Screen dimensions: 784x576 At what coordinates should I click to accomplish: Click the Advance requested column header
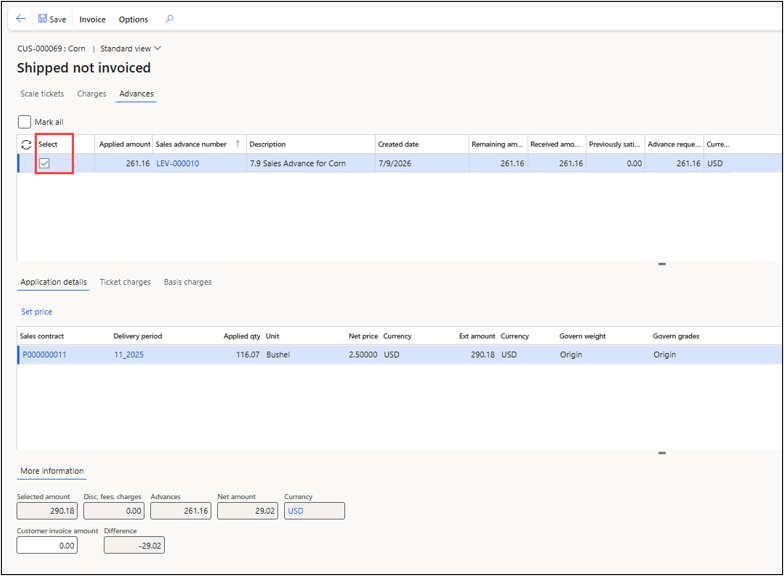(674, 144)
